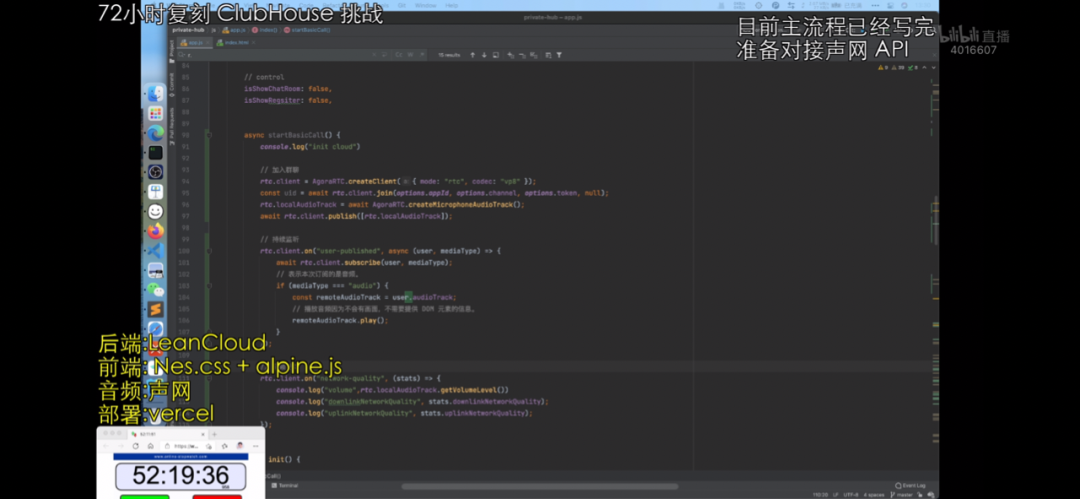Click the browser reload button in timer window
This screenshot has width=1080, height=499.
tap(136, 446)
